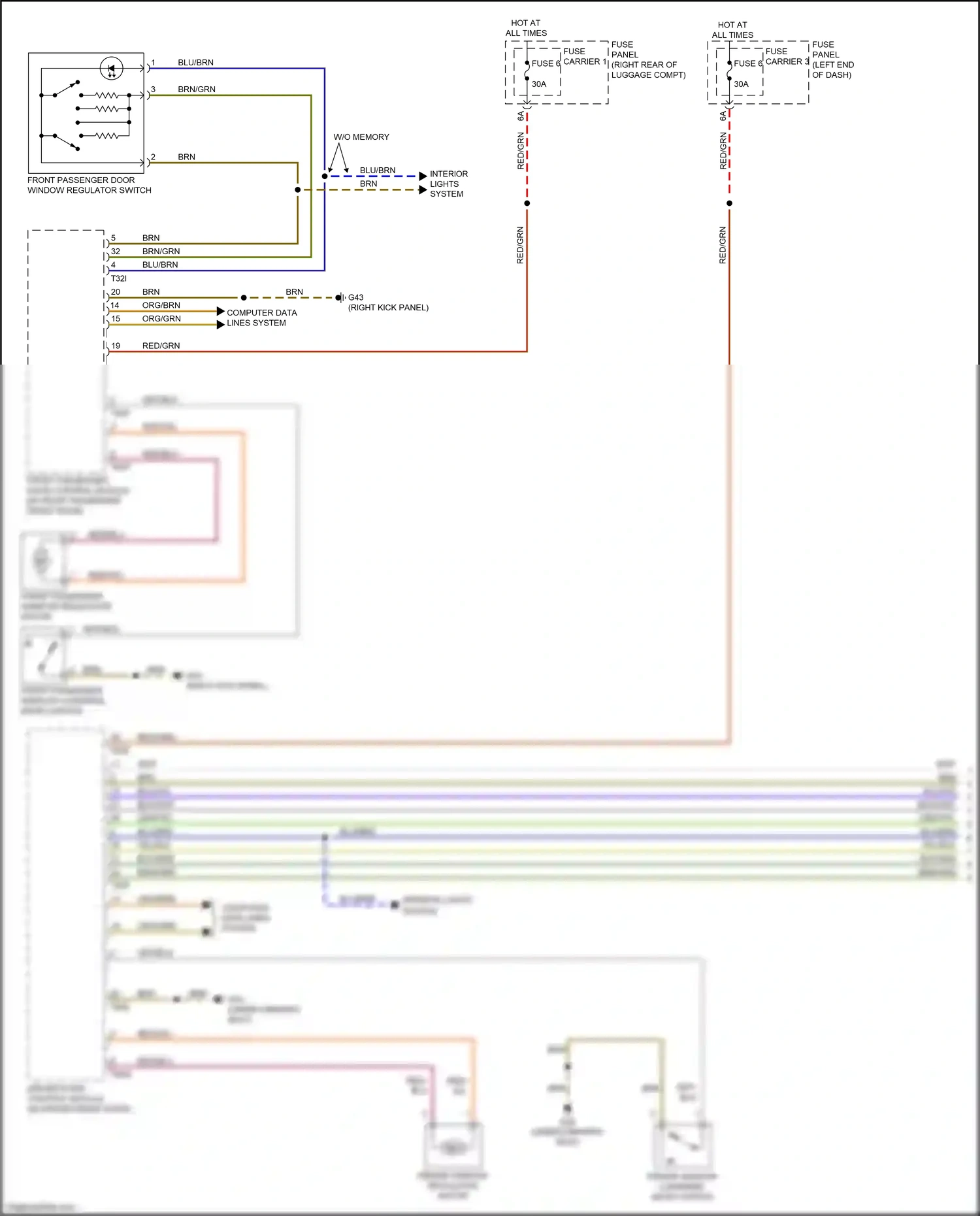Click the RIGHT REAR OF LUGGAGE COMPT fuse panel label
Screen dimensions: 980x1216
click(649, 60)
